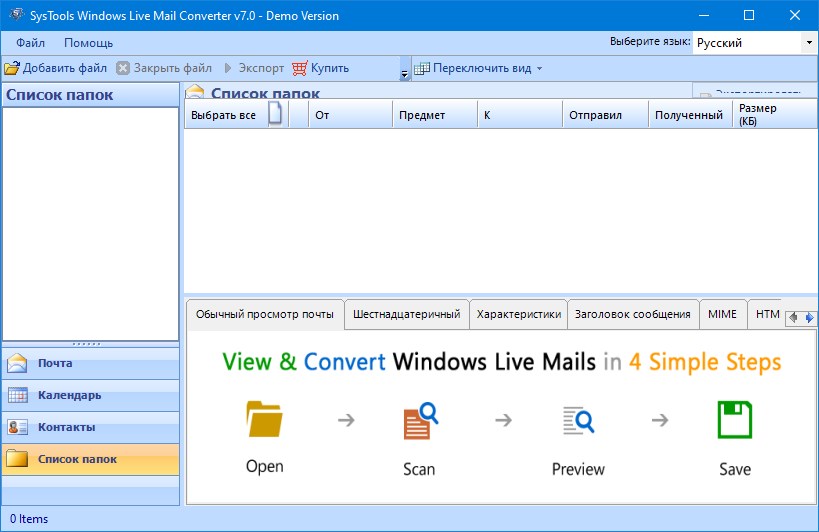The height and width of the screenshot is (532, 819).
Task: Sort by the Отправил column header
Action: (606, 115)
